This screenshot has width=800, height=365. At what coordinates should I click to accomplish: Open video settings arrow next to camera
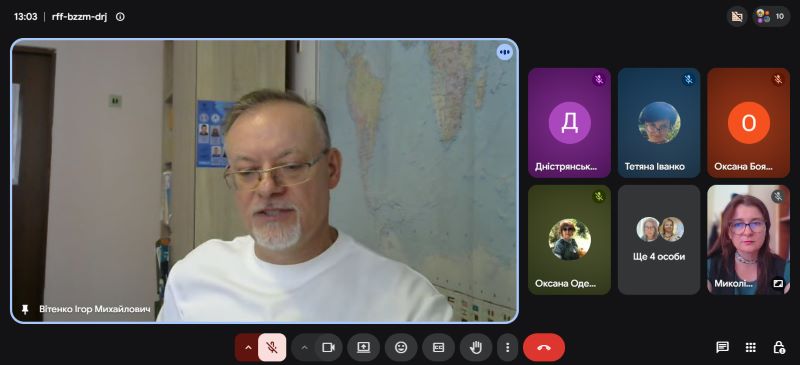click(x=305, y=348)
